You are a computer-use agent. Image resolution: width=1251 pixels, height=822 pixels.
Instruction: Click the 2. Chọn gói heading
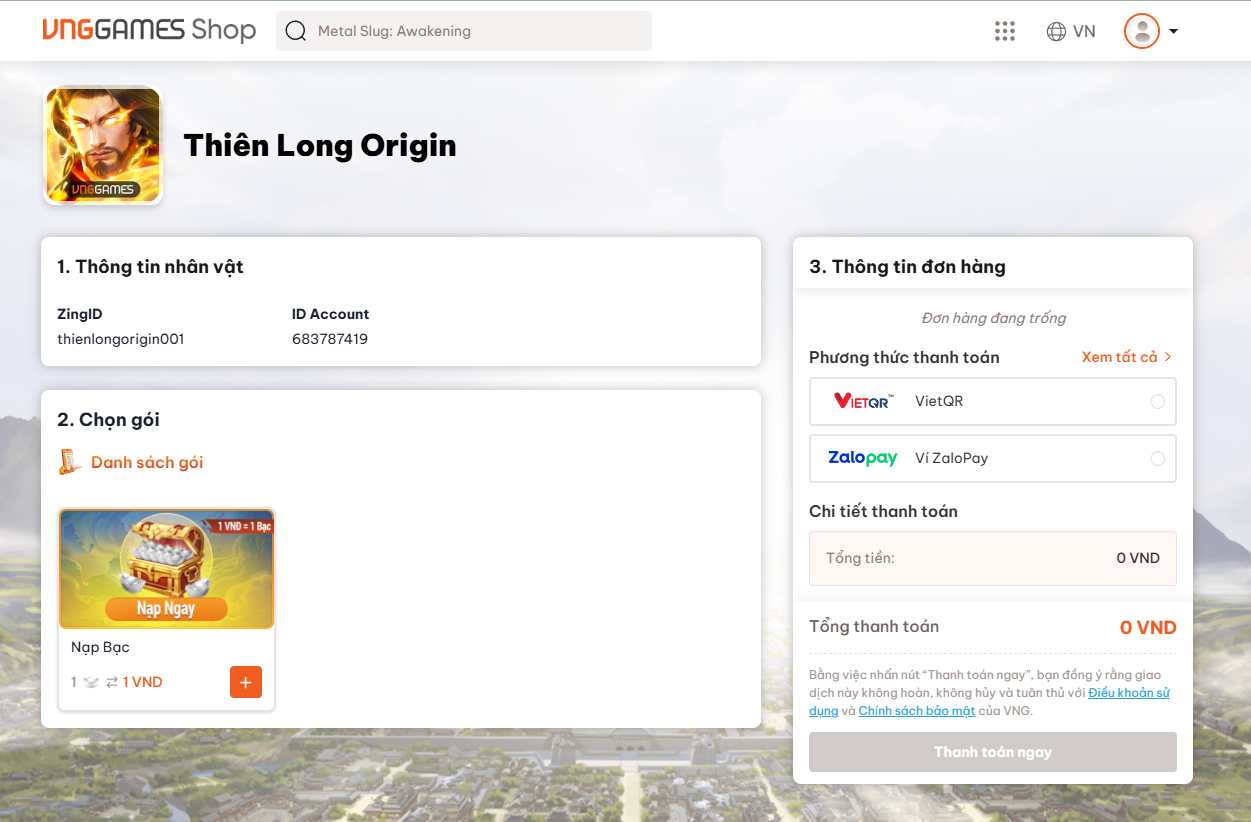click(108, 420)
